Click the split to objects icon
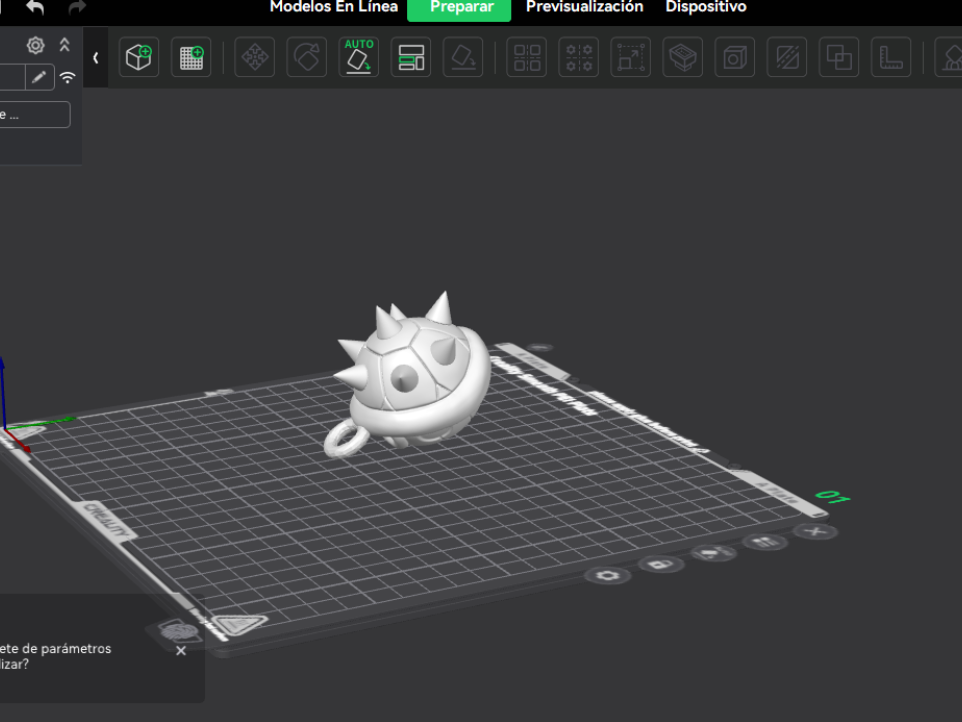This screenshot has width=962, height=722. 527,57
